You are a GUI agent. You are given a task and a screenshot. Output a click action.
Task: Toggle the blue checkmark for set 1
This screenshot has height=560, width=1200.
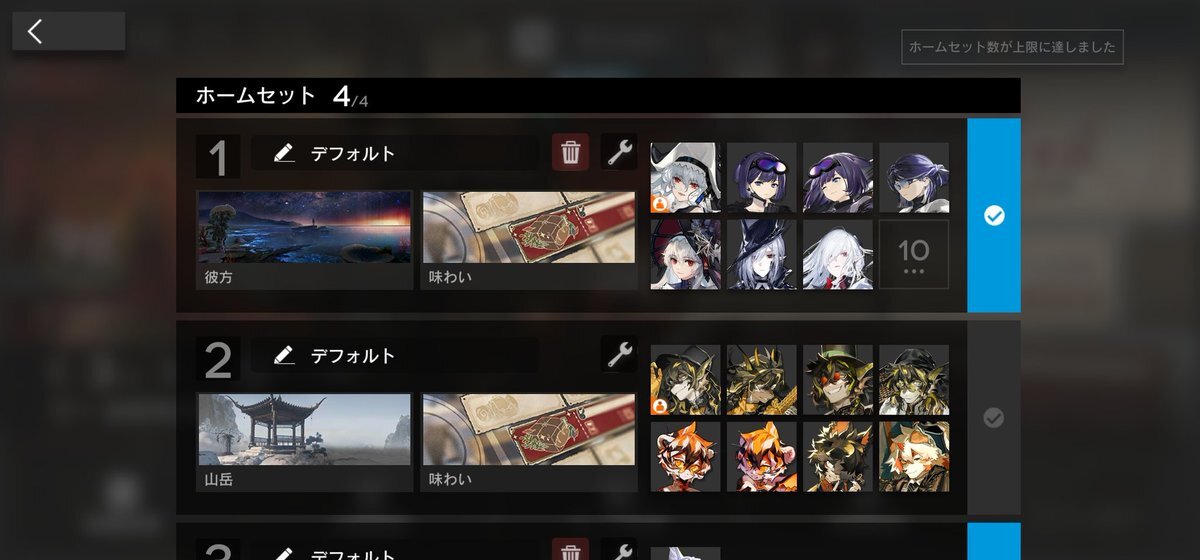click(994, 216)
